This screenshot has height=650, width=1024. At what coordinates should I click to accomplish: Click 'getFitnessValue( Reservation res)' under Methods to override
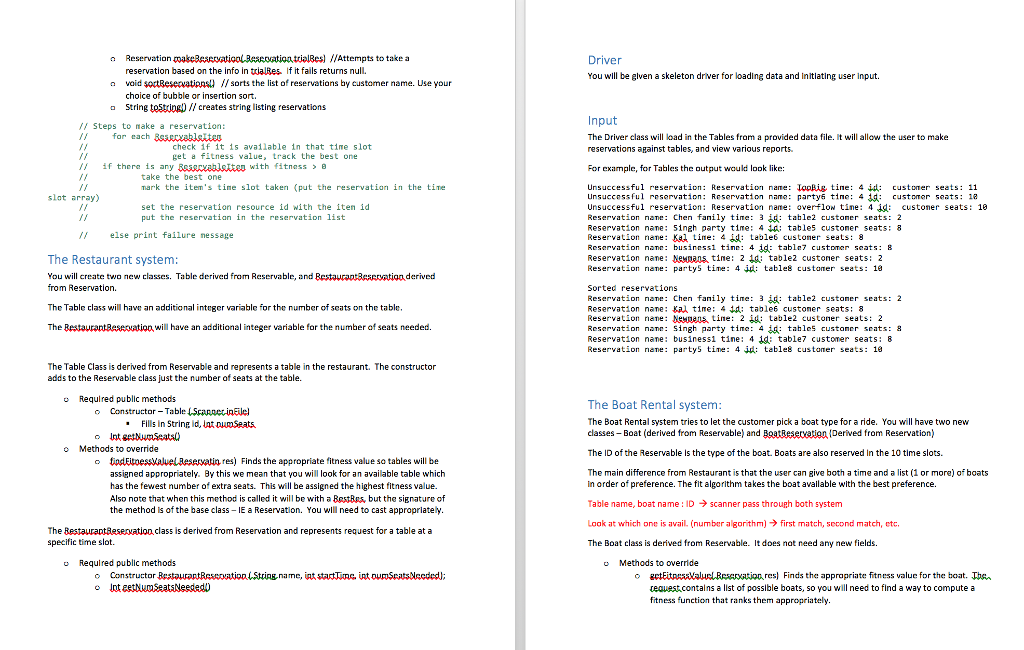point(715,574)
